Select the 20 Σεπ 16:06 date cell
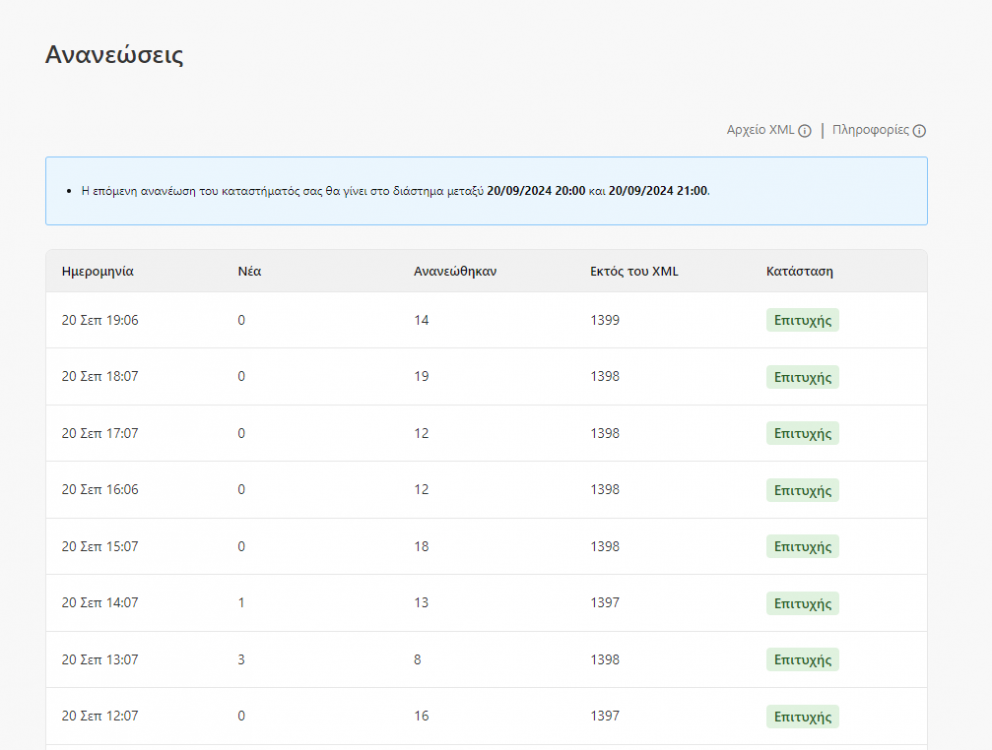Viewport: 992px width, 750px height. [x=100, y=490]
